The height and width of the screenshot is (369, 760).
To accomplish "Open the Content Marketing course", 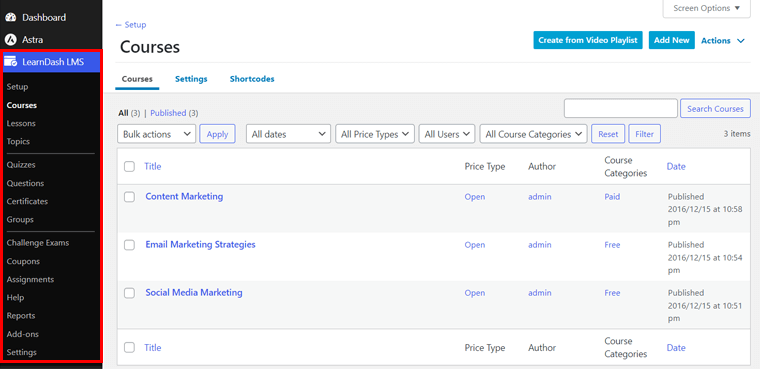I will pyautogui.click(x=184, y=196).
